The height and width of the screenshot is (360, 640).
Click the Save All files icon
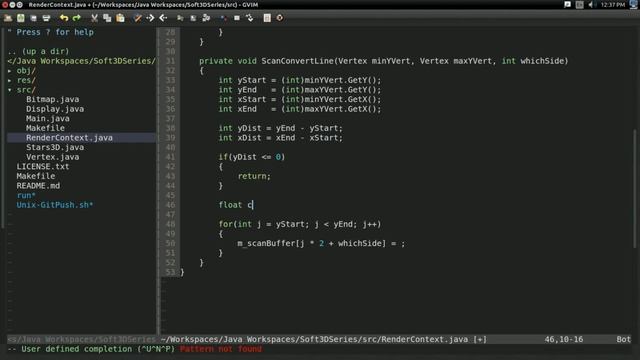33,18
